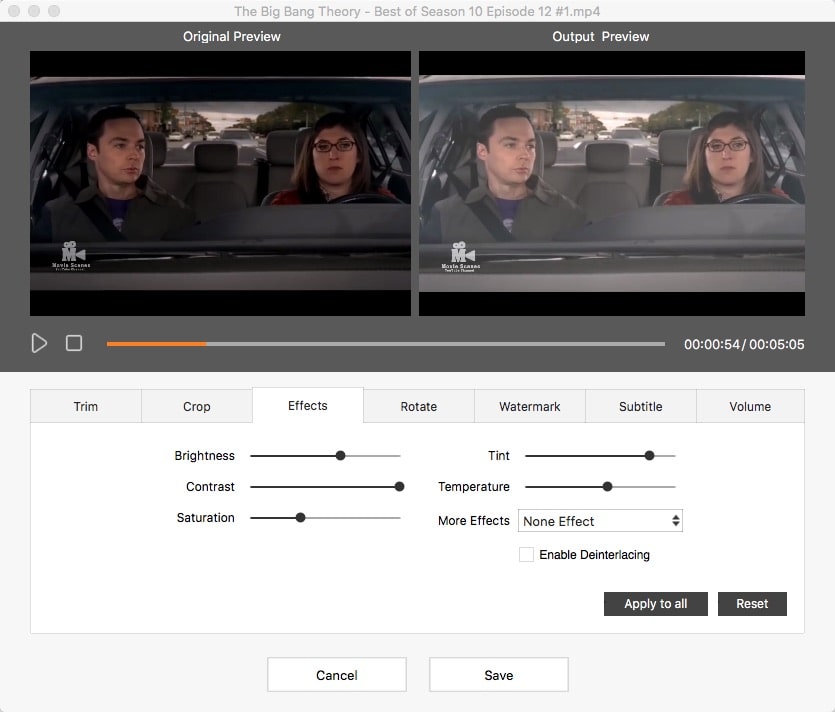
Task: Click the Enable Deinterlacing label text
Action: click(594, 555)
